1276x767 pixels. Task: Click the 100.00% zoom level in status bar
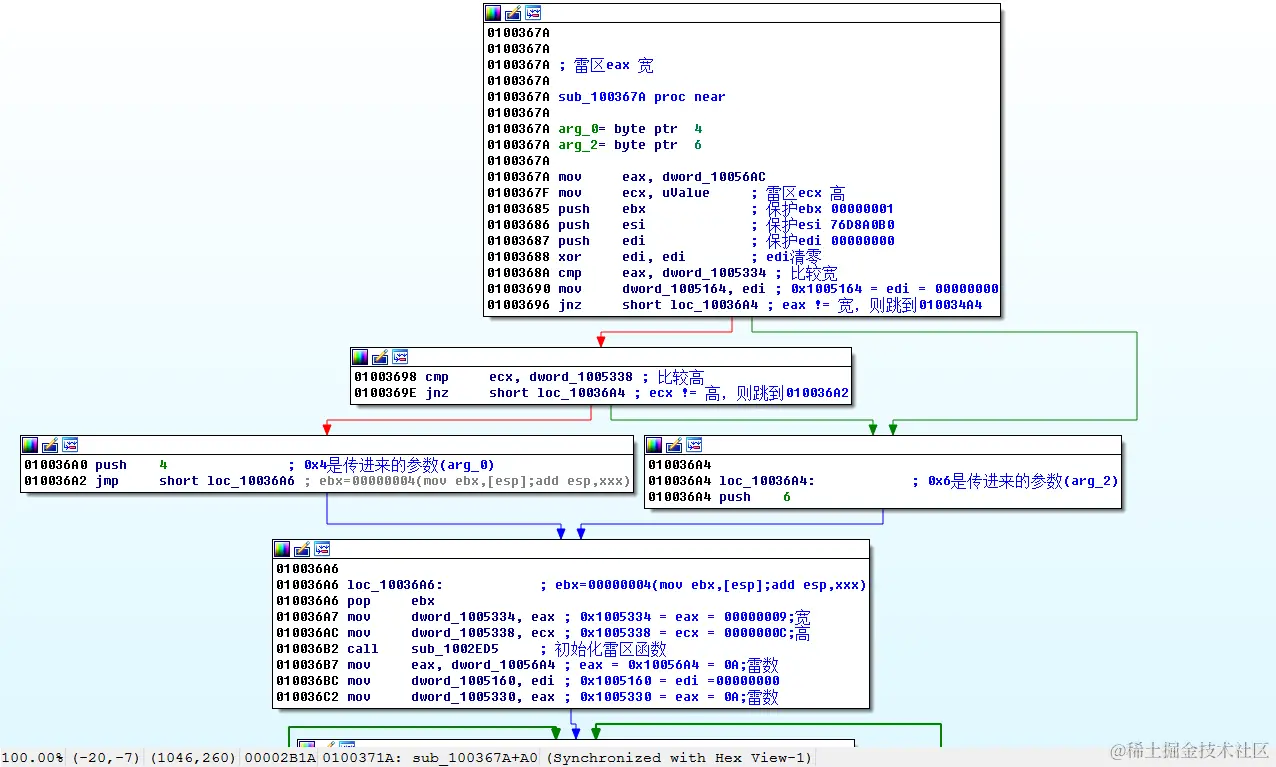pyautogui.click(x=31, y=758)
